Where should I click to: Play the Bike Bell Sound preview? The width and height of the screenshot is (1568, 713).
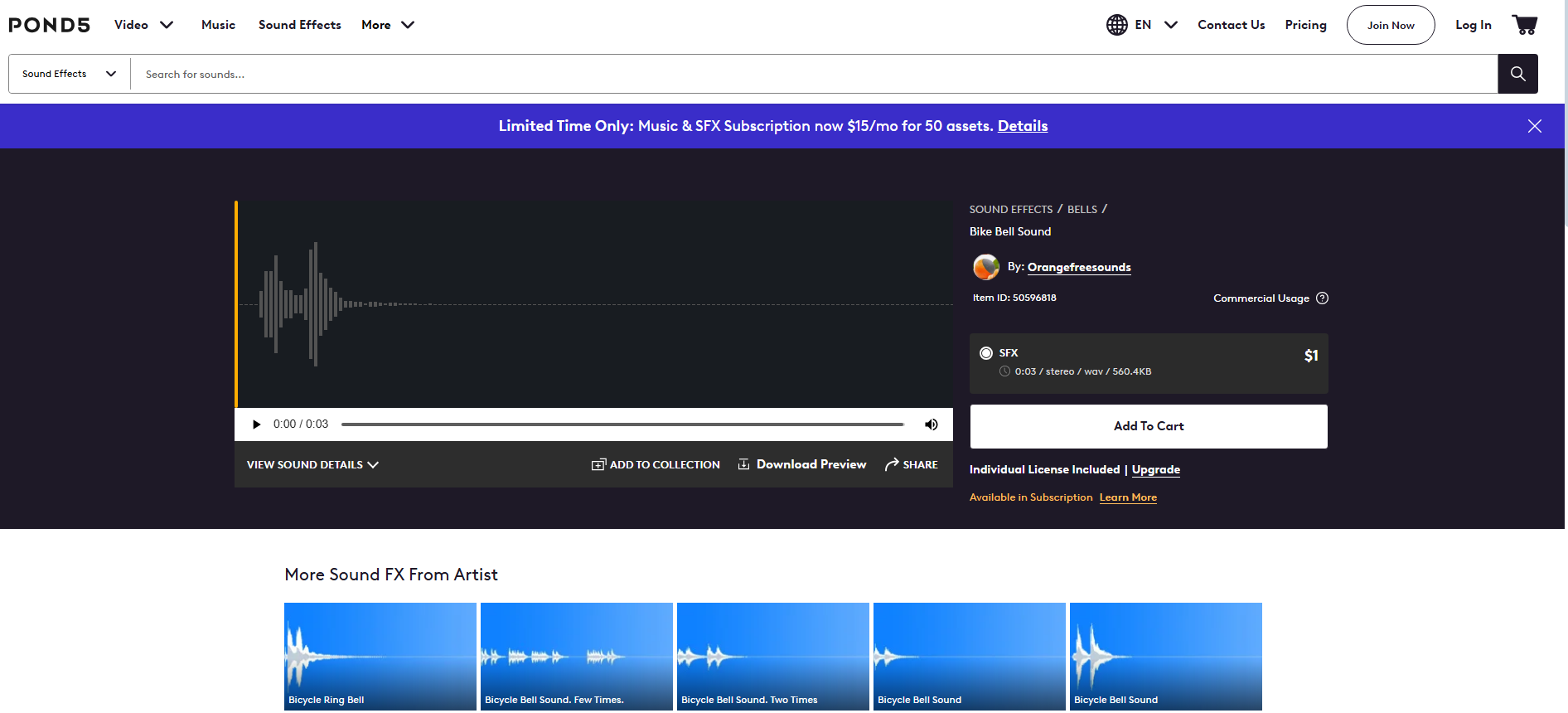click(x=256, y=424)
